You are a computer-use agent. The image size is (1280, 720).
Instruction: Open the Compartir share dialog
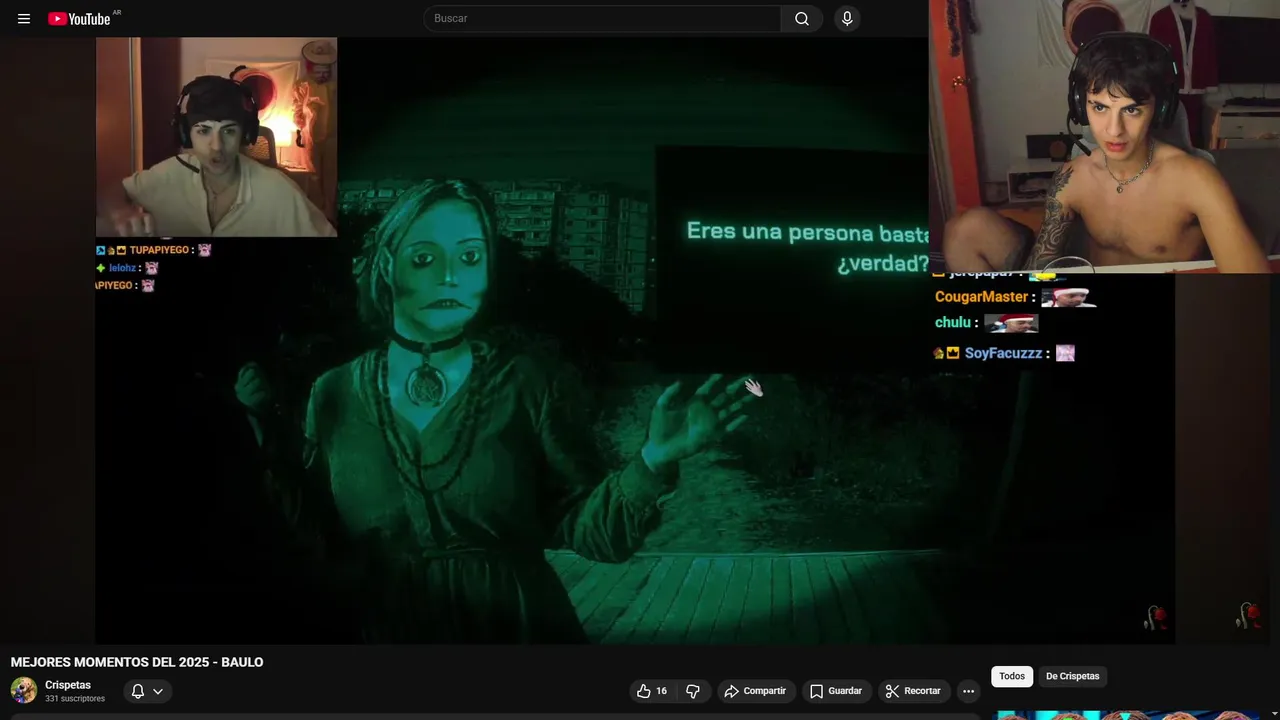756,691
